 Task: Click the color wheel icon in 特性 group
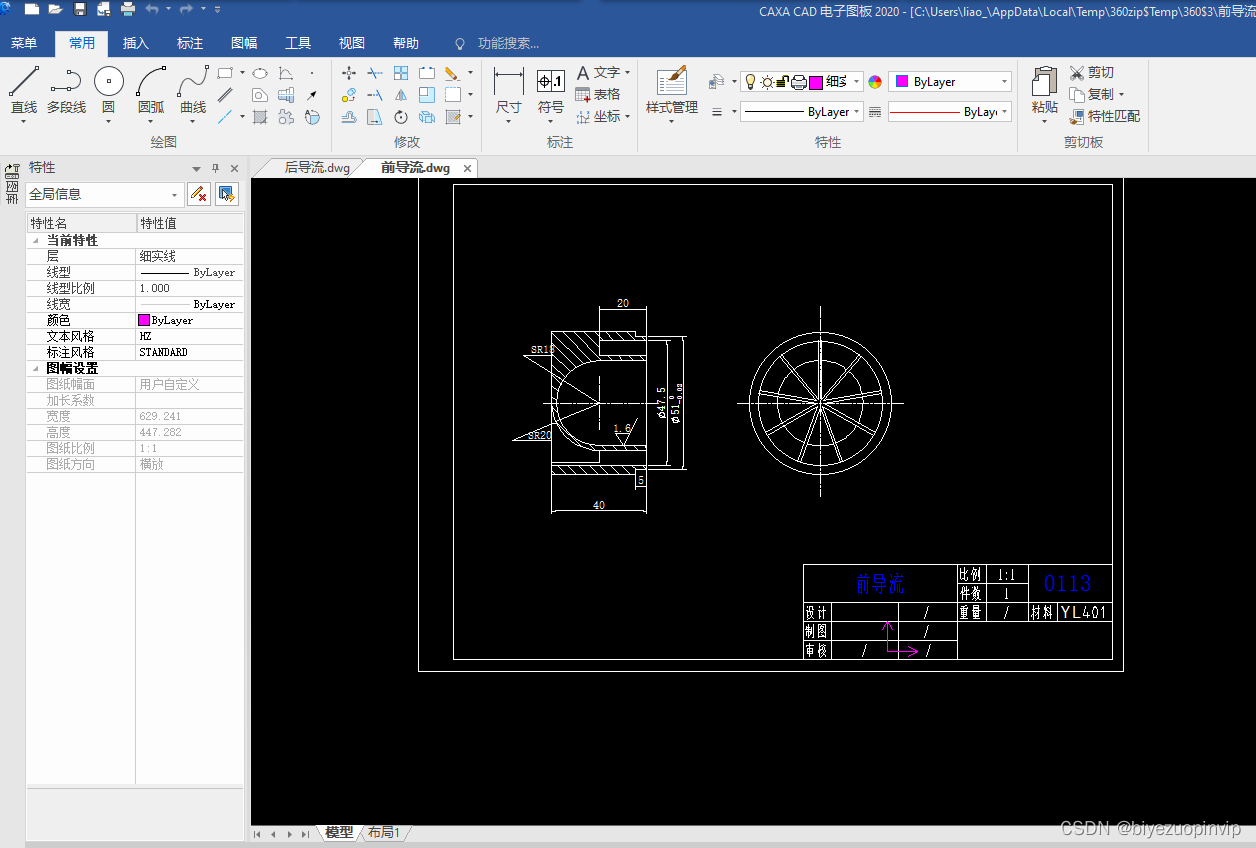(875, 82)
